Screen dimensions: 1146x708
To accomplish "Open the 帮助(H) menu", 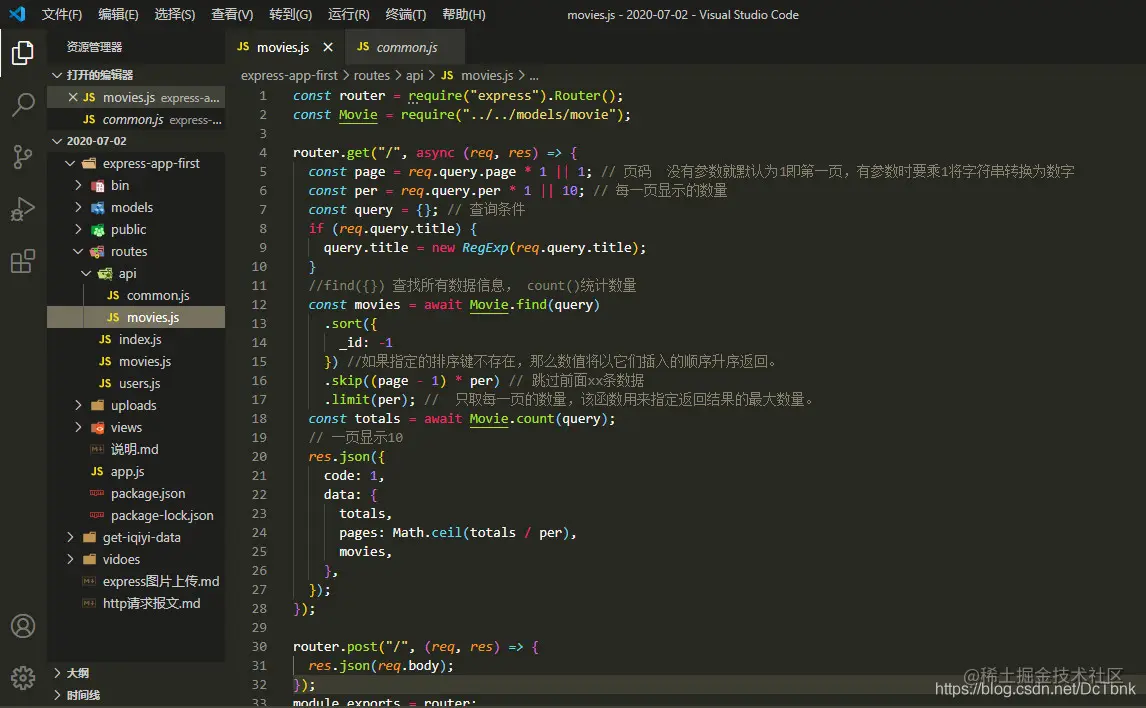I will pyautogui.click(x=463, y=14).
